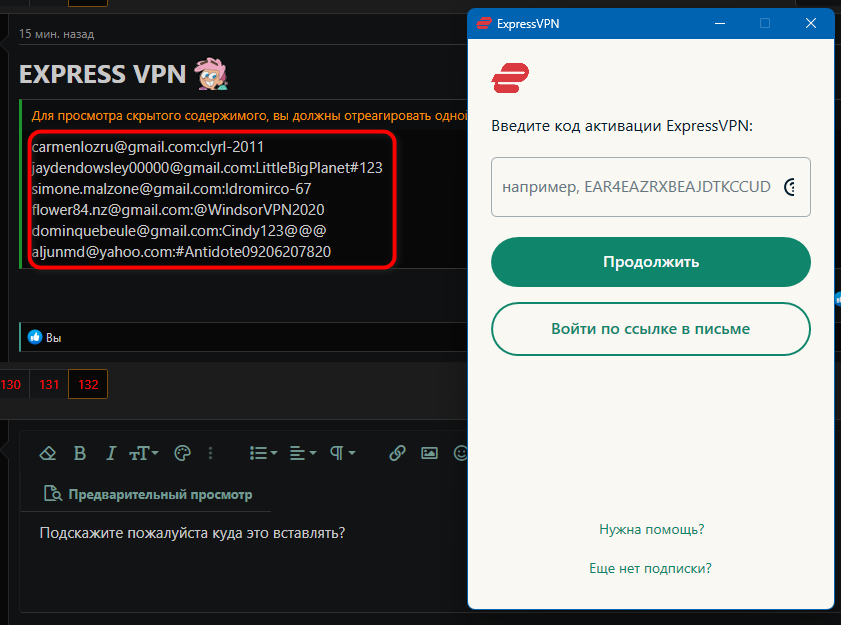Image resolution: width=841 pixels, height=625 pixels.
Task: Click the 'Вы' reaction text
Action: (54, 338)
